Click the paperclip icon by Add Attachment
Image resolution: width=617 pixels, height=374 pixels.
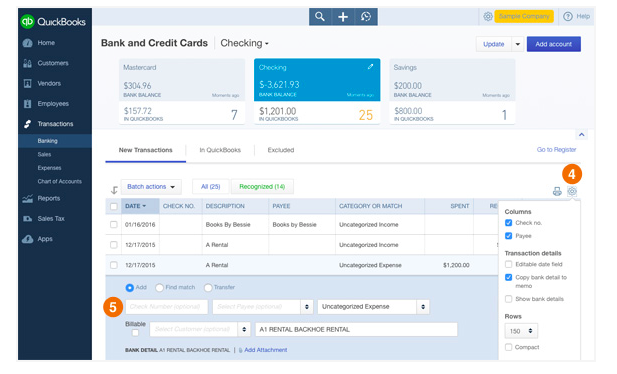240,350
